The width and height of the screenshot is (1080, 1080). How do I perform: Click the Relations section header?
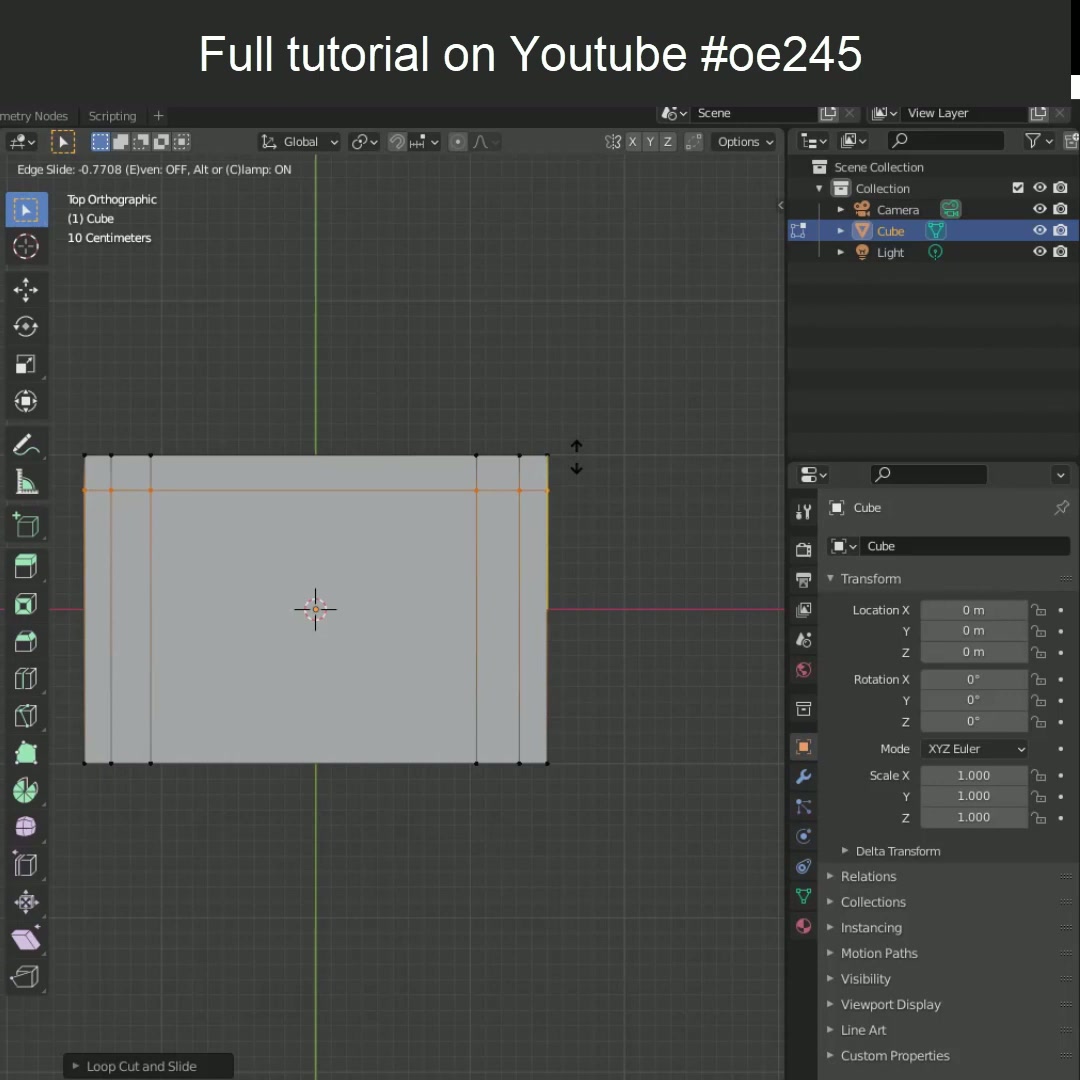(868, 876)
